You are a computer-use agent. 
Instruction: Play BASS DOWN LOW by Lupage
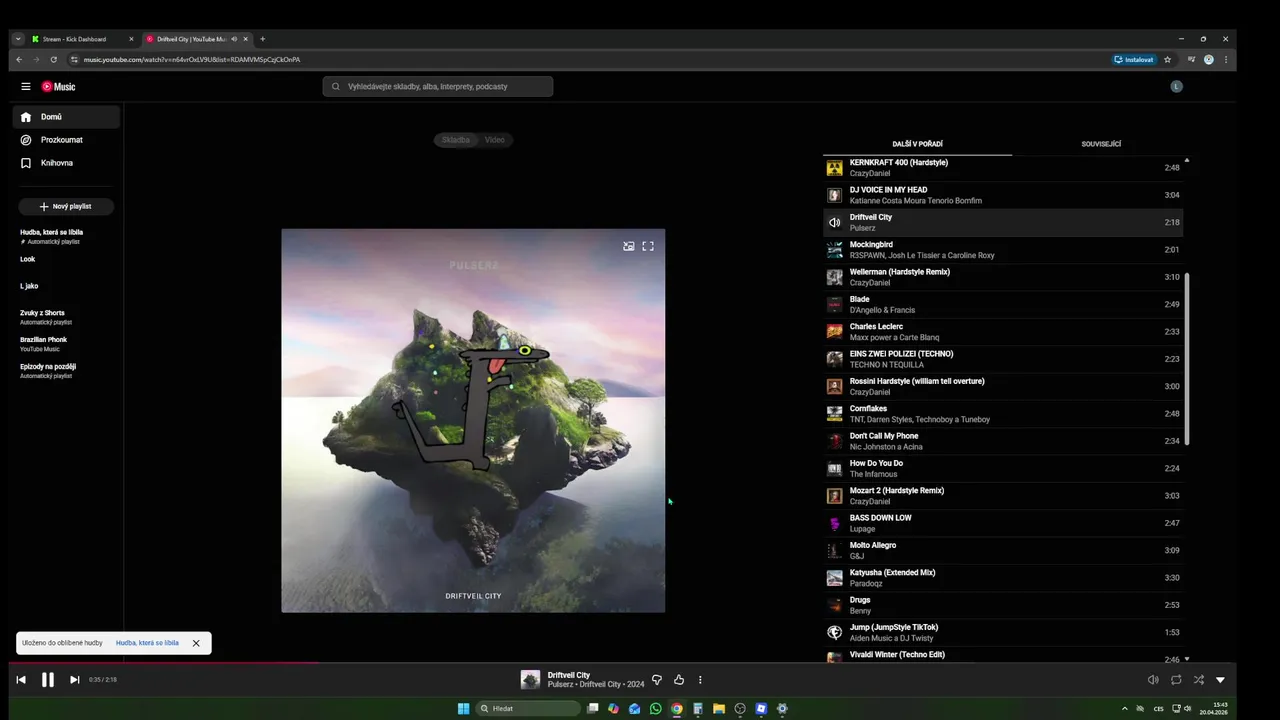[1003, 523]
